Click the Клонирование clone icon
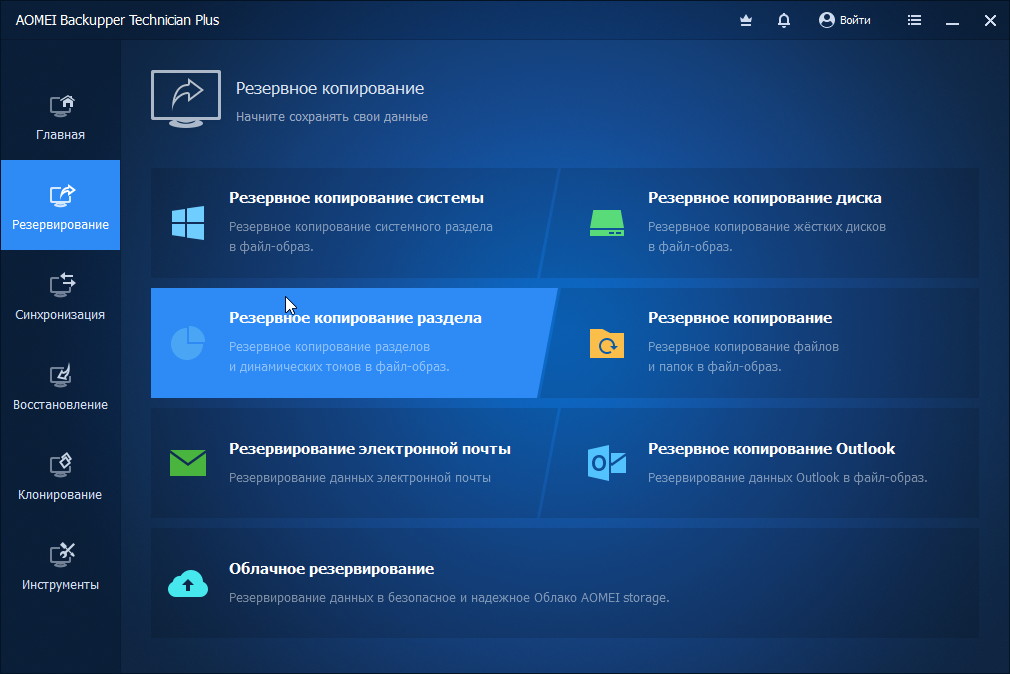 coord(61,465)
